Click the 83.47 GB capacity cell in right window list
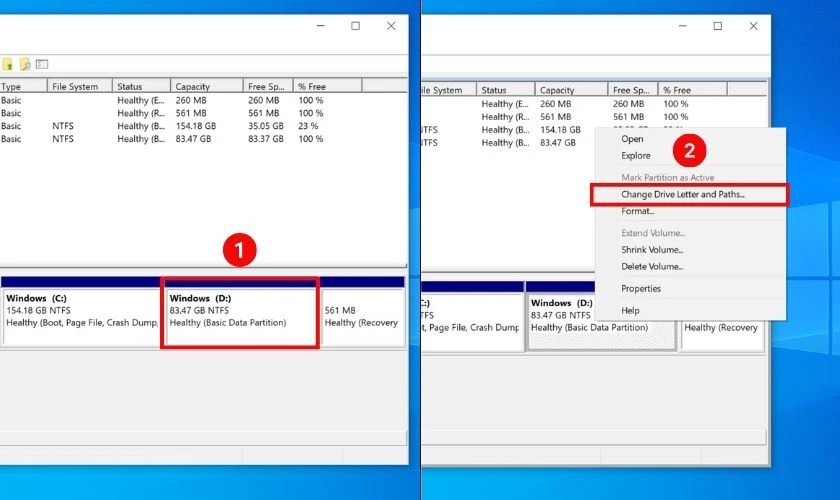 pyautogui.click(x=558, y=143)
